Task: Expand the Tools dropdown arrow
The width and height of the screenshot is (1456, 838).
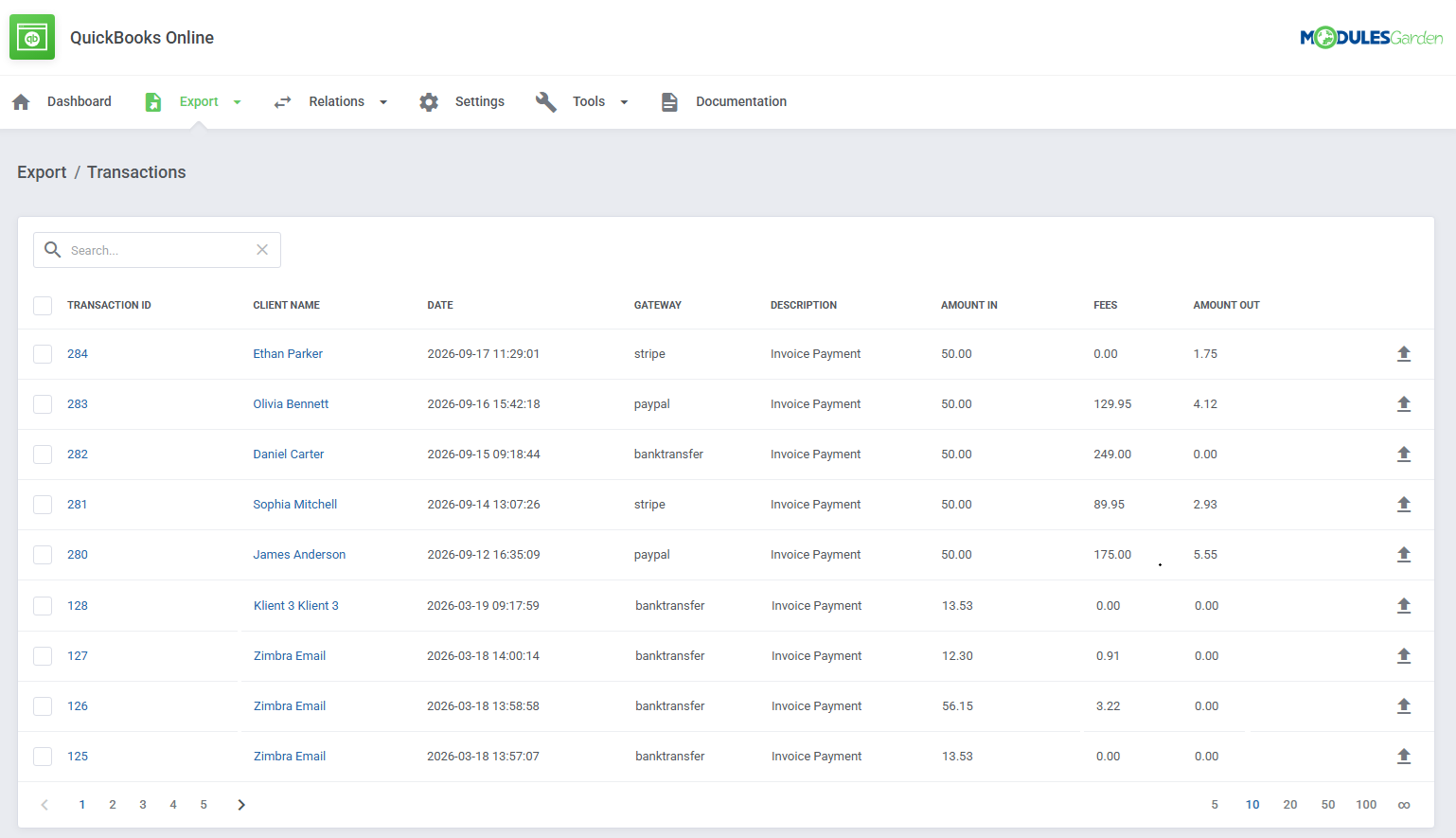Action: tap(624, 102)
